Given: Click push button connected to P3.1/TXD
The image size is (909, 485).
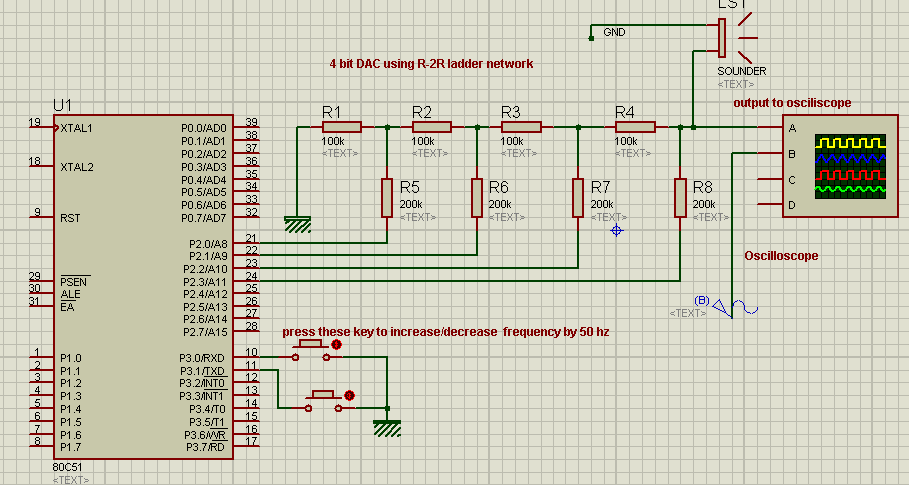Looking at the screenshot, I should [324, 401].
